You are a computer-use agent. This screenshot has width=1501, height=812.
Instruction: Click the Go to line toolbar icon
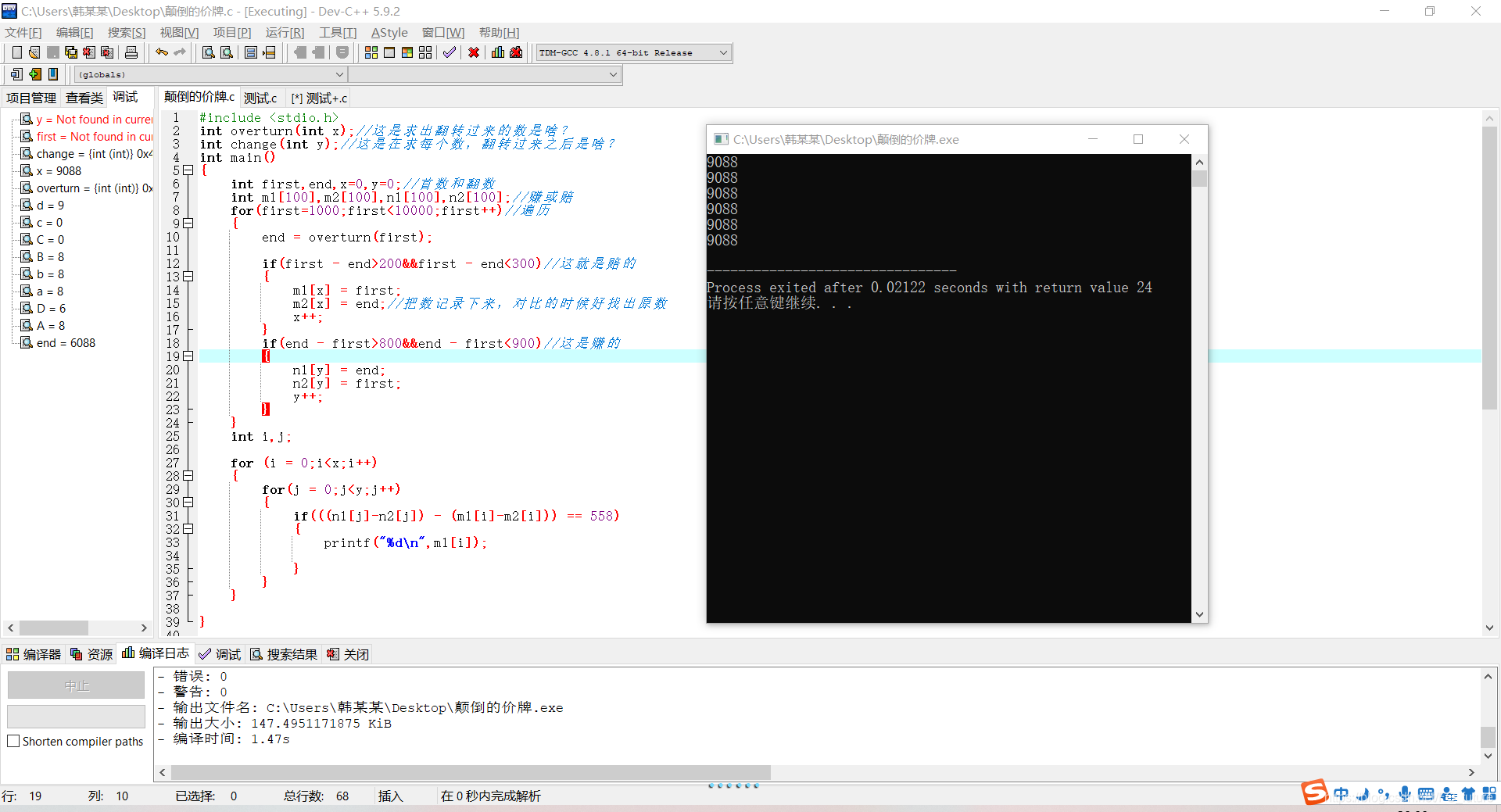tap(270, 52)
